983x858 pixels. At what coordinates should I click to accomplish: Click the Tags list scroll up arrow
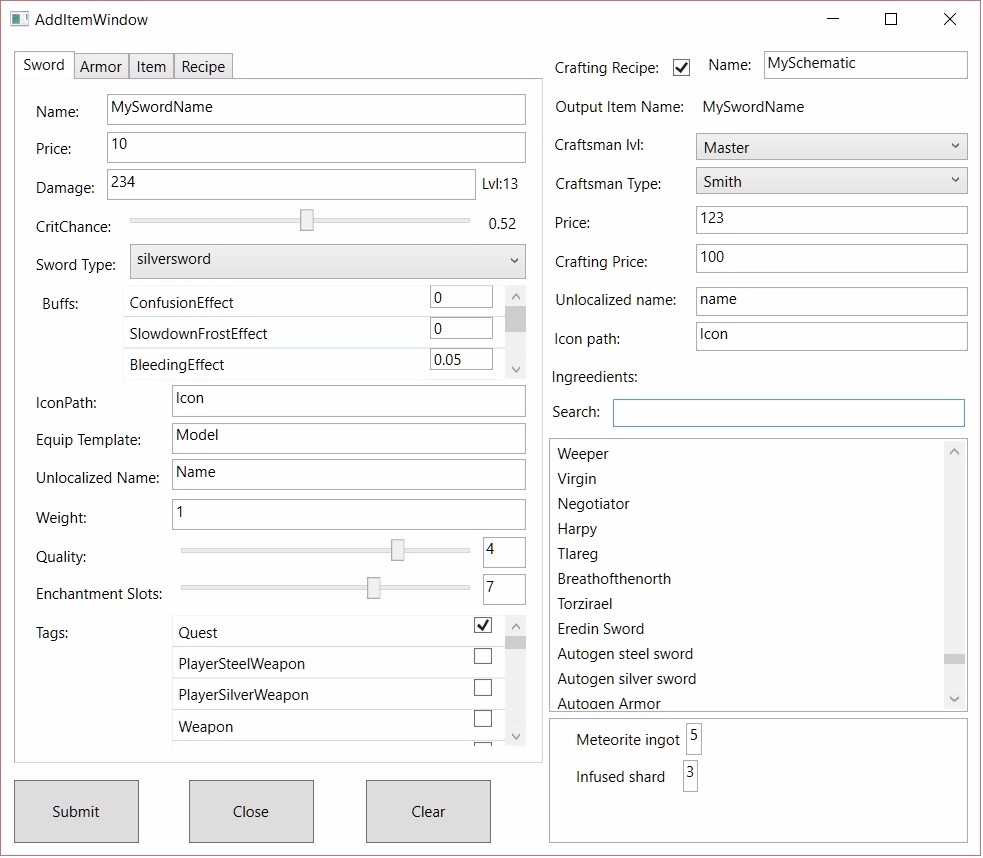[515, 626]
